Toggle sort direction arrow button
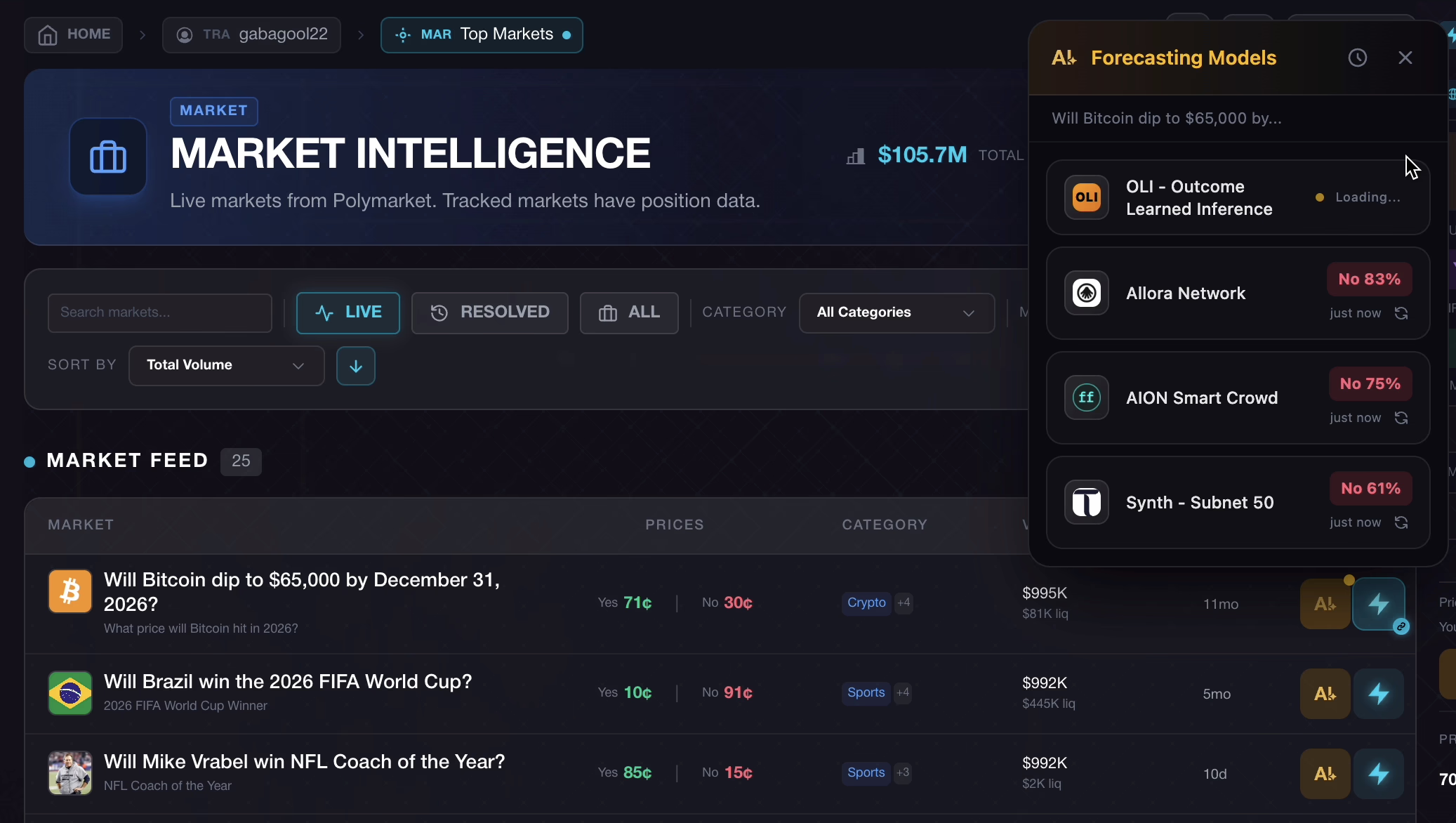Viewport: 1456px width, 823px height. (356, 366)
